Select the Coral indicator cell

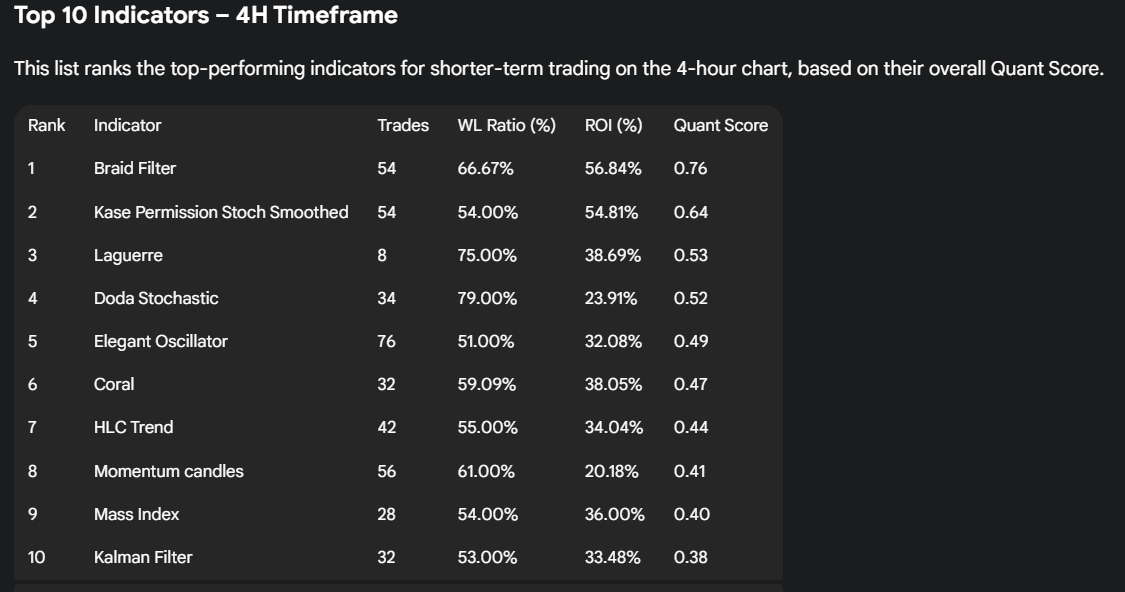(x=114, y=384)
